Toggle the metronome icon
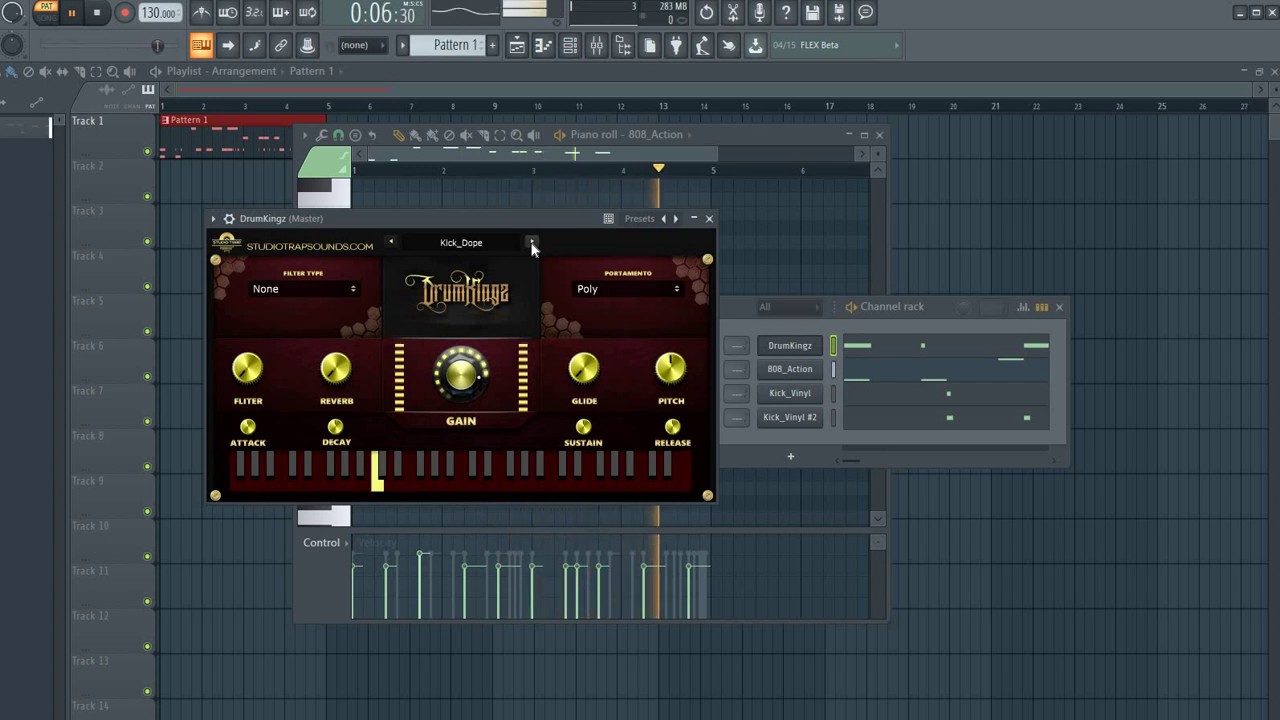This screenshot has width=1280, height=720. (201, 13)
